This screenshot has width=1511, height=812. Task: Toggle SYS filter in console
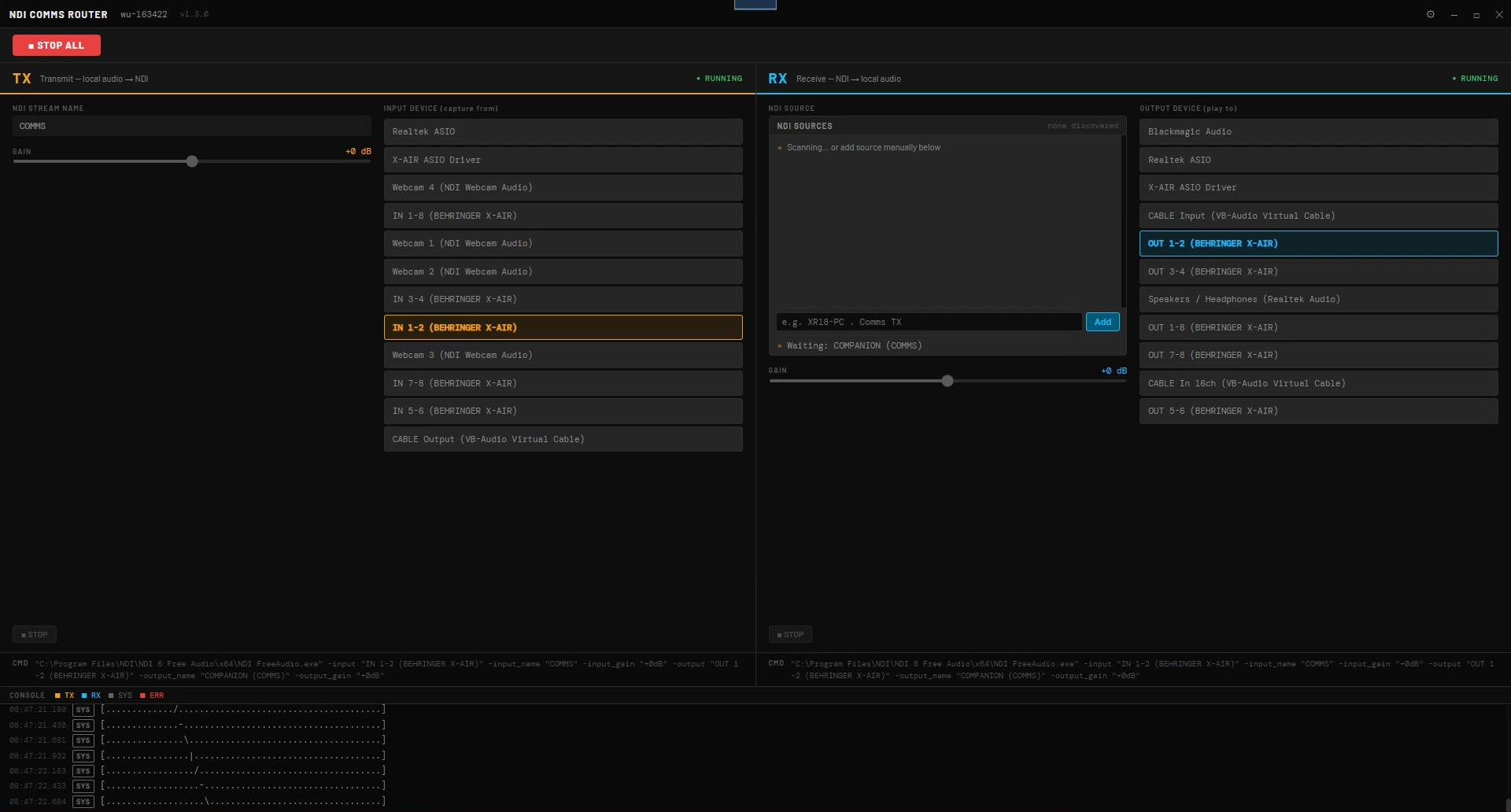pyautogui.click(x=120, y=696)
